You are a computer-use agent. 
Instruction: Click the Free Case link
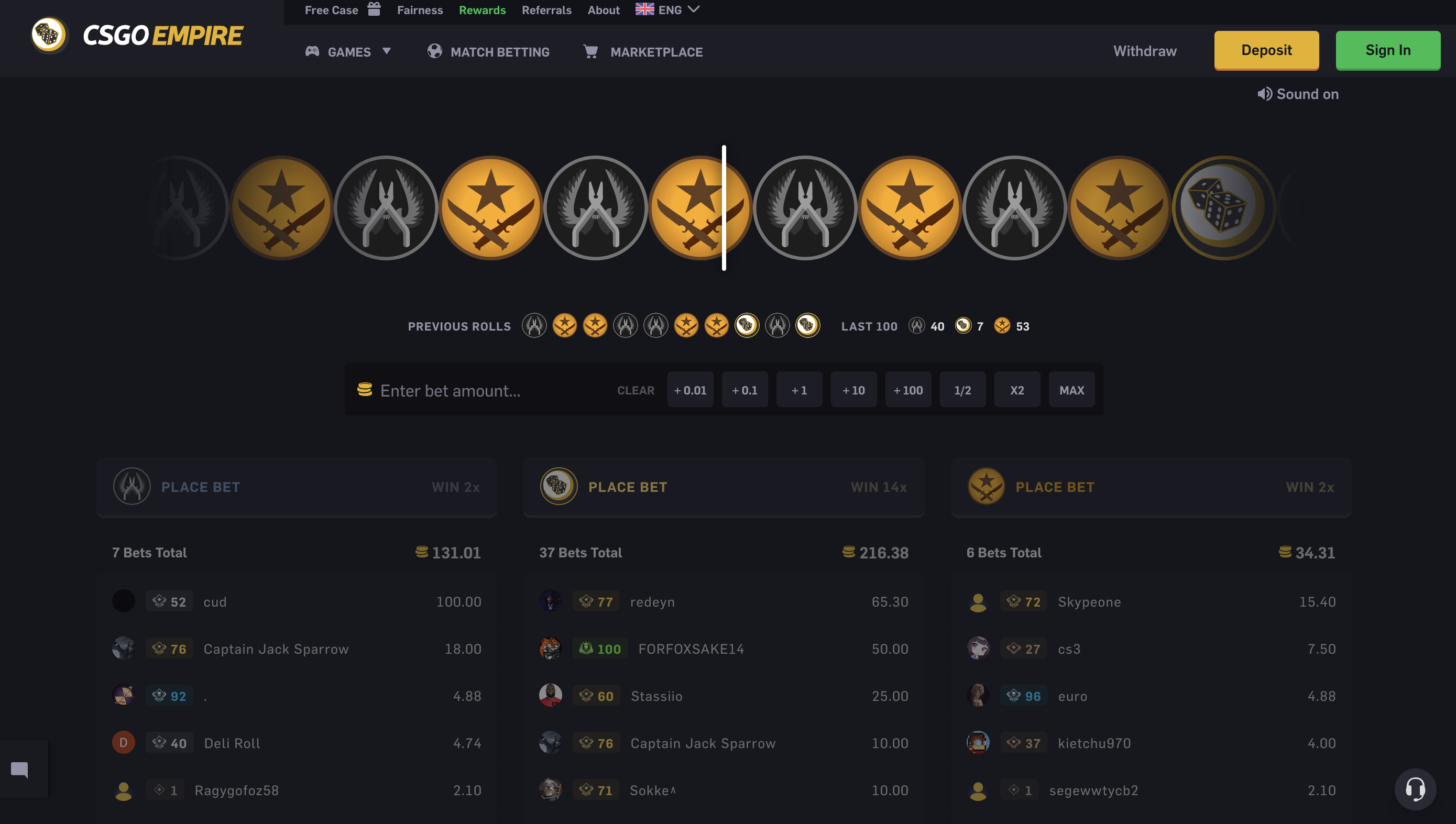point(331,9)
